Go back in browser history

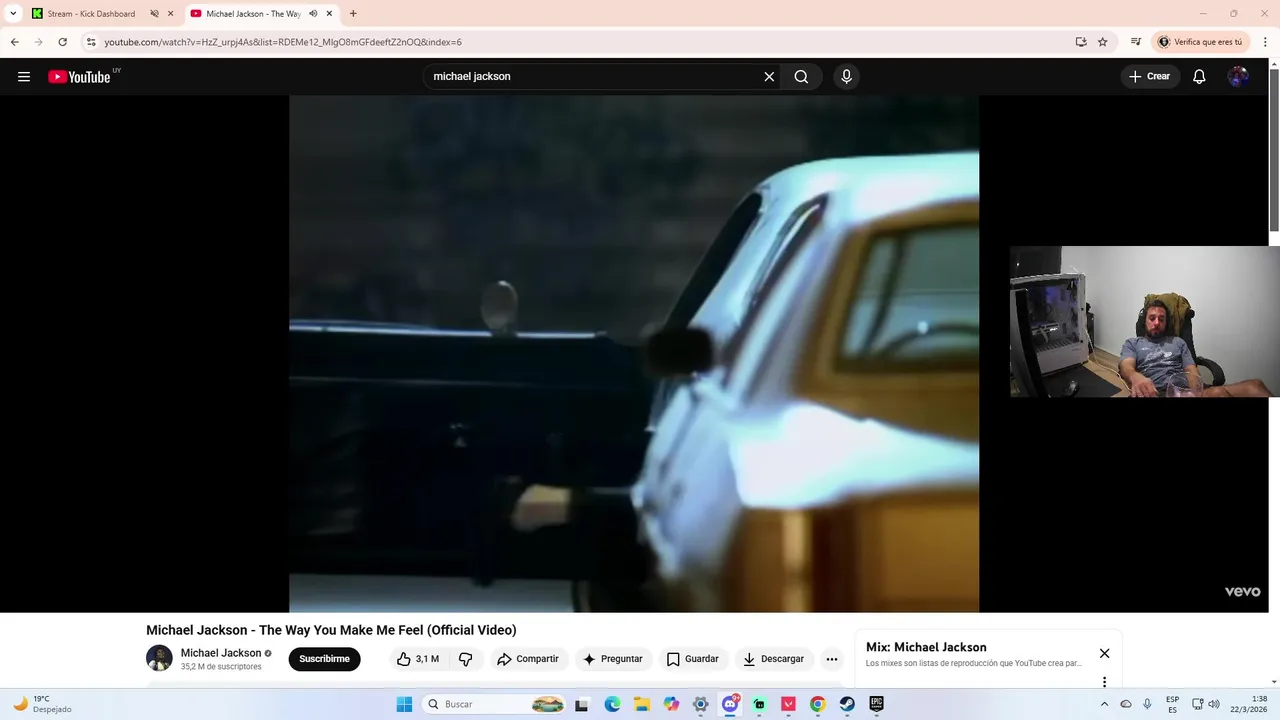(14, 42)
